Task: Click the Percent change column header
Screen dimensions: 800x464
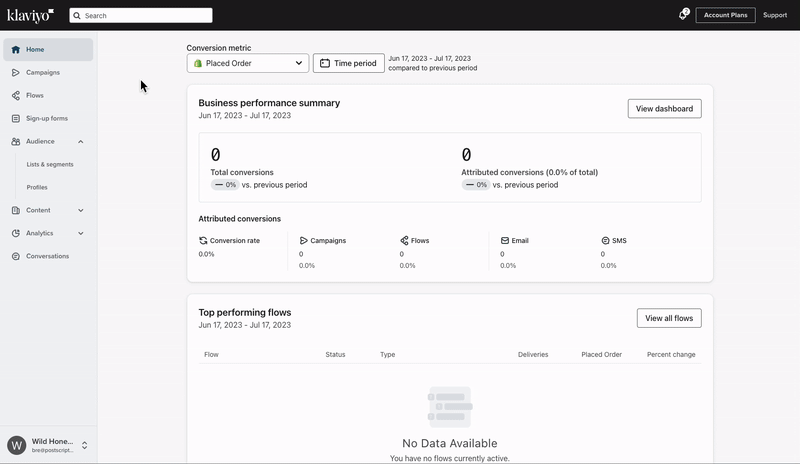Action: tap(671, 354)
